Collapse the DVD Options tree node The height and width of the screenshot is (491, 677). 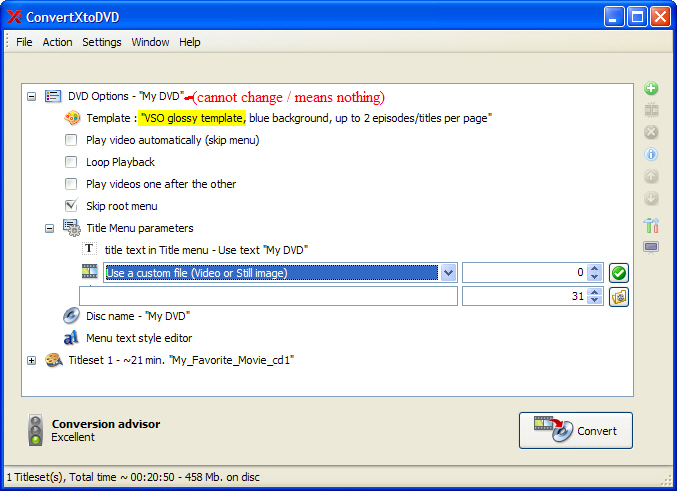click(x=32, y=96)
